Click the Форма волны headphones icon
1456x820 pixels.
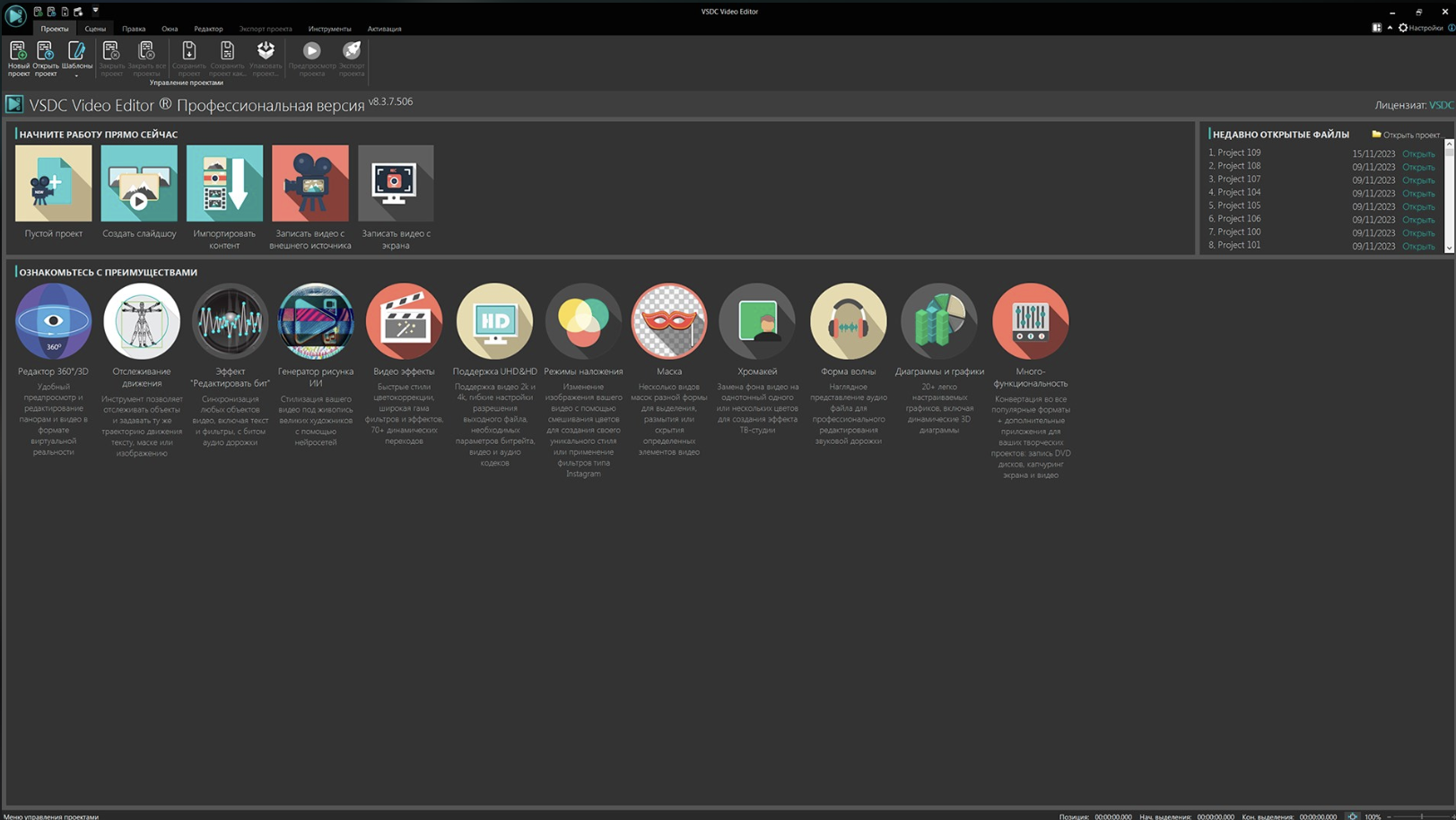(x=848, y=321)
